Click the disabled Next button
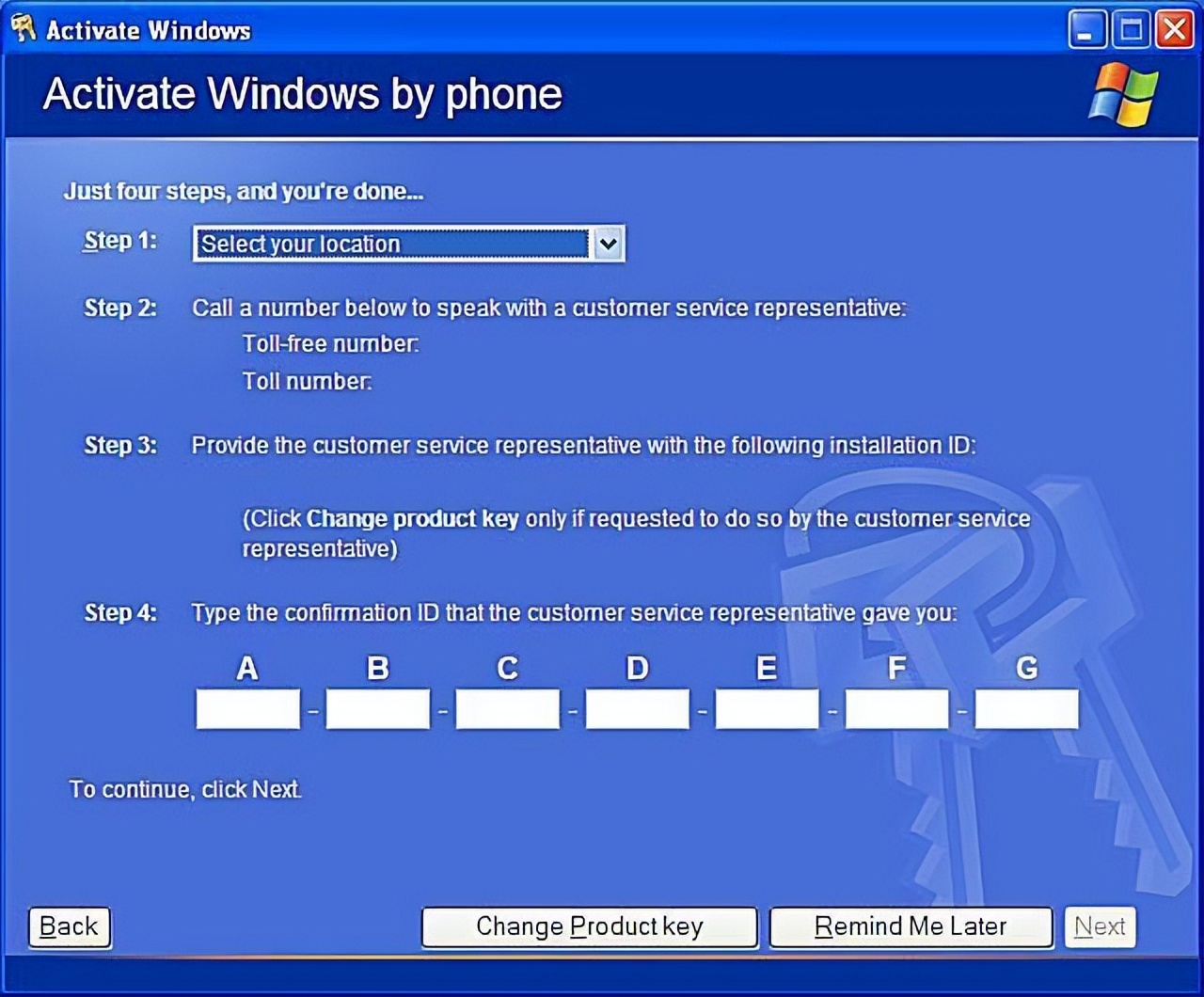 pos(1101,927)
